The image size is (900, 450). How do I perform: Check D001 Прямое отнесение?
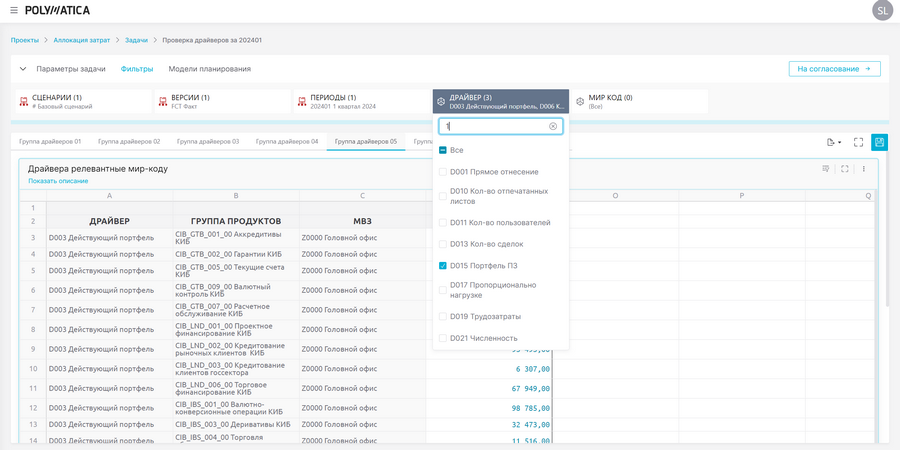[443, 172]
